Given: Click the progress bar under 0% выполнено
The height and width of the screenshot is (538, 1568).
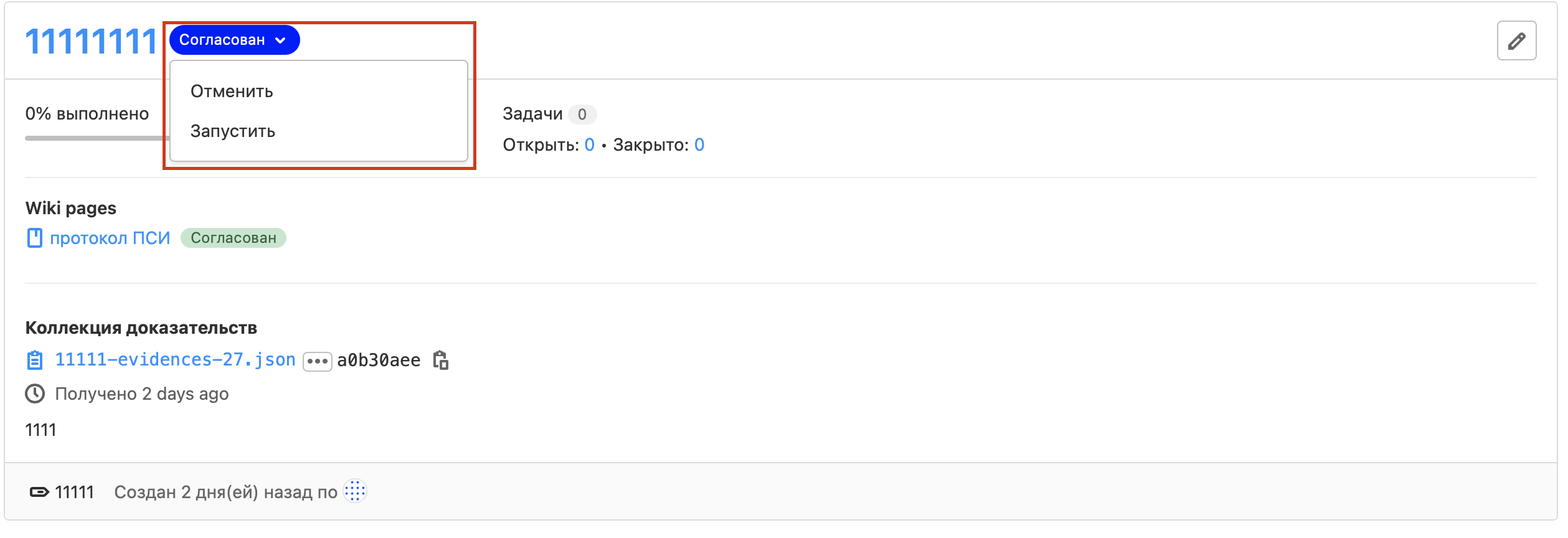Looking at the screenshot, I should pos(93,138).
